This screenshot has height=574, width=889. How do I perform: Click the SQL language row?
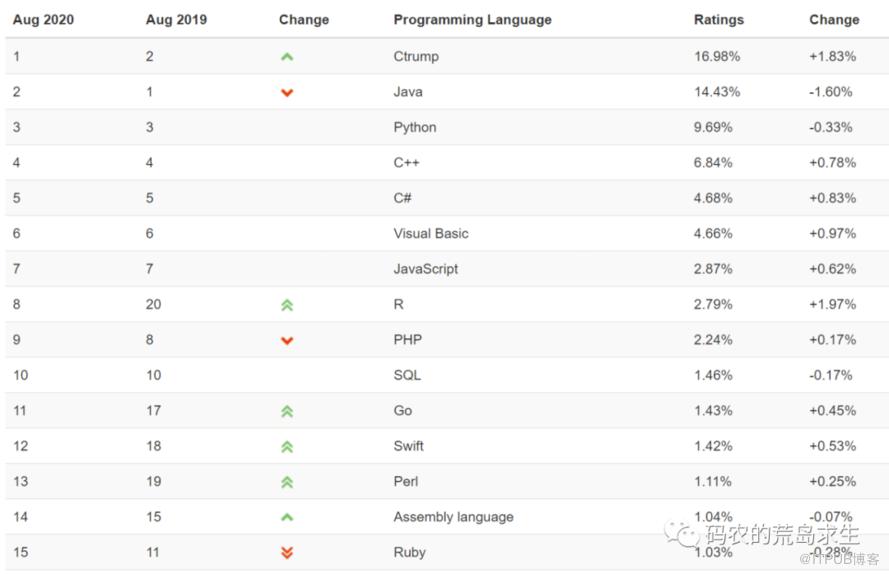pyautogui.click(x=444, y=375)
